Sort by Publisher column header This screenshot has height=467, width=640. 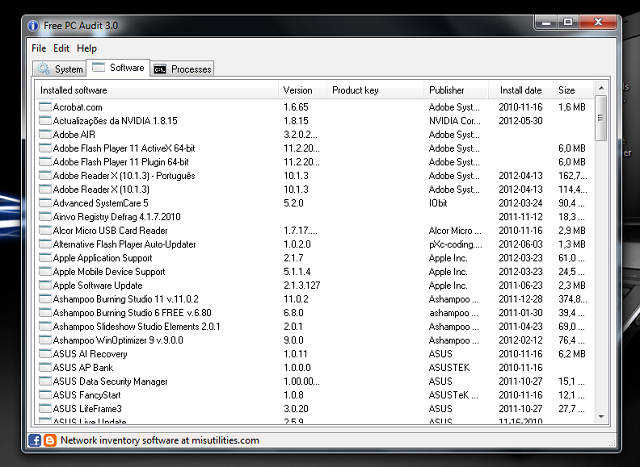coord(456,90)
